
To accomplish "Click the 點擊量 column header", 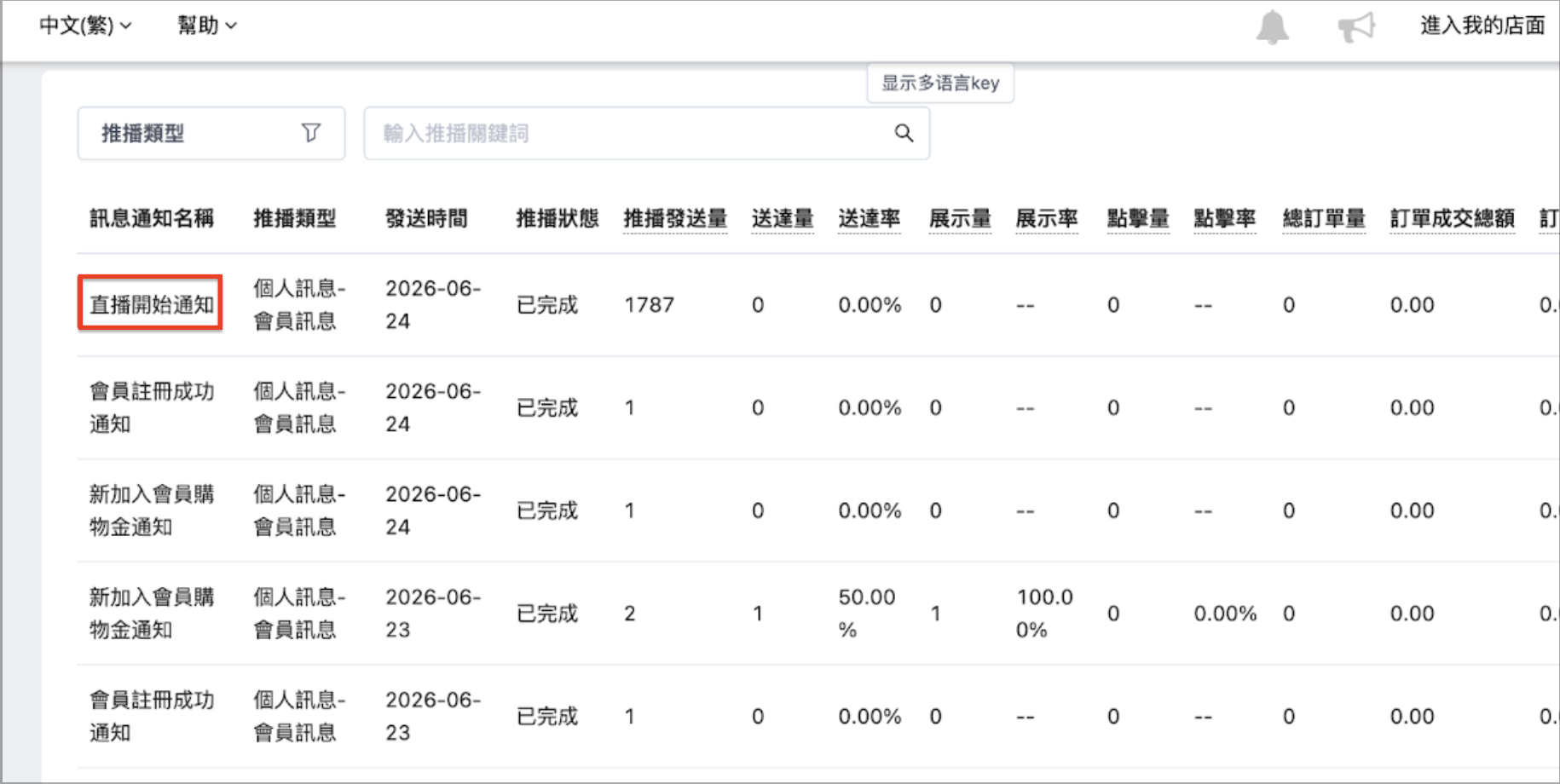I will [x=1138, y=219].
